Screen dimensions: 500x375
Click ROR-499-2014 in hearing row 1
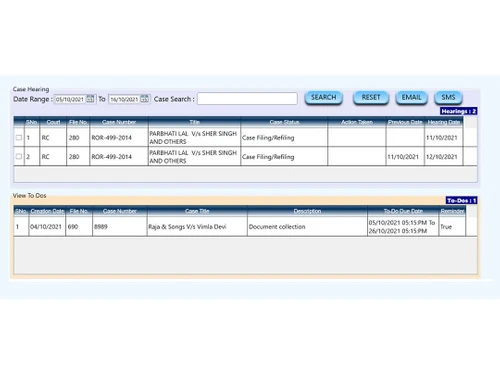[x=112, y=138]
